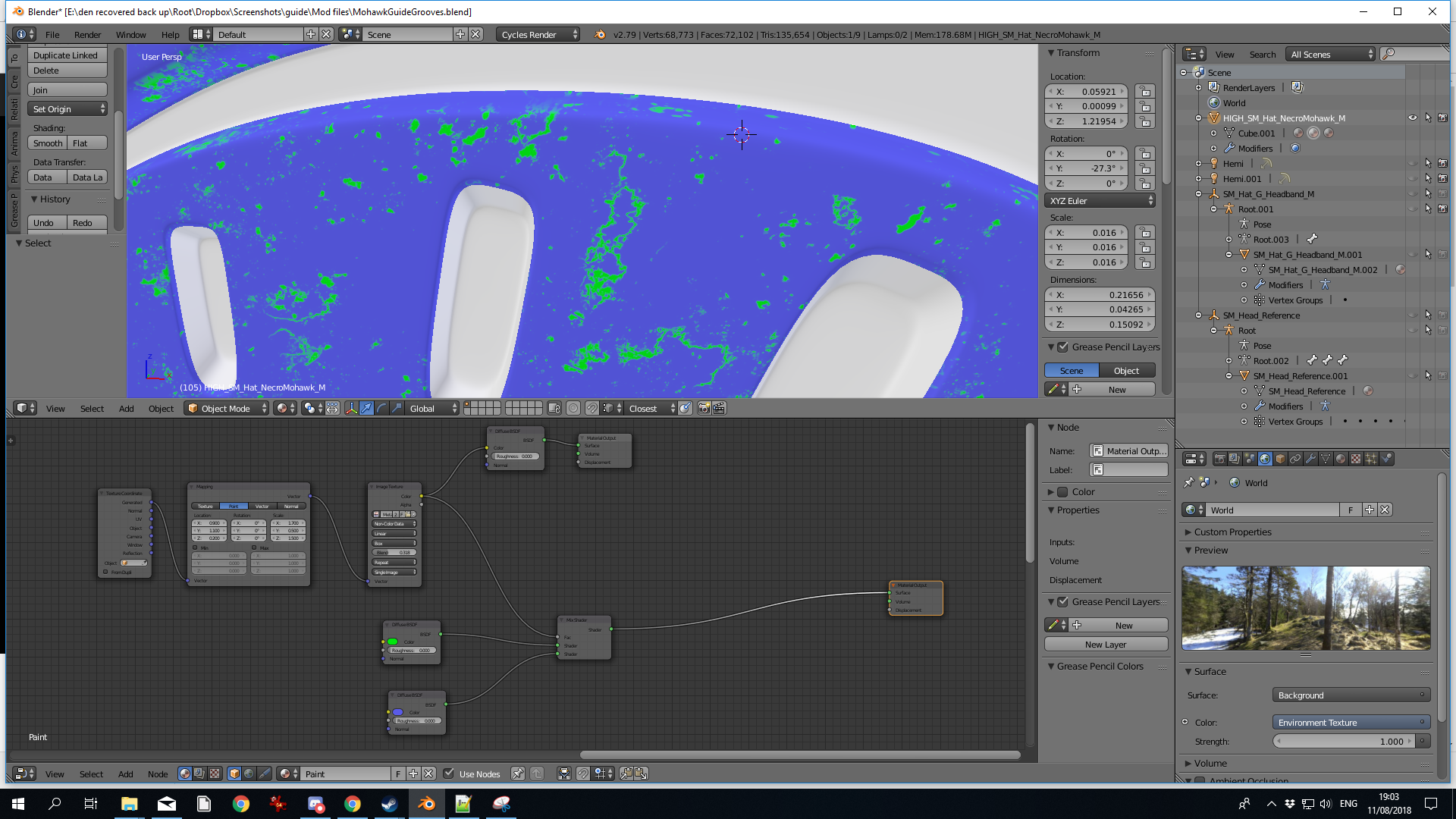Toggle visibility eye for HIGH_SM_Hat_NecroMohawk_M
Viewport: 1456px width, 819px height.
click(1412, 118)
